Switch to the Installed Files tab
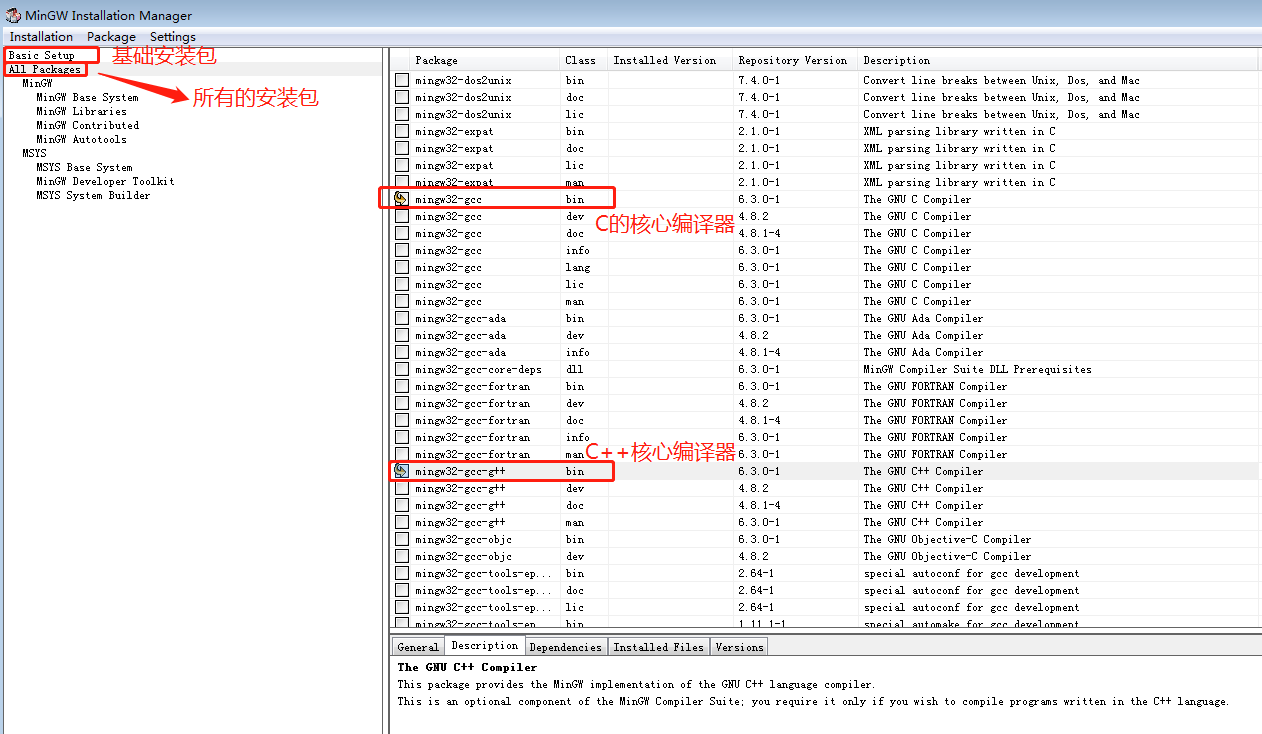1262x734 pixels. [x=658, y=647]
